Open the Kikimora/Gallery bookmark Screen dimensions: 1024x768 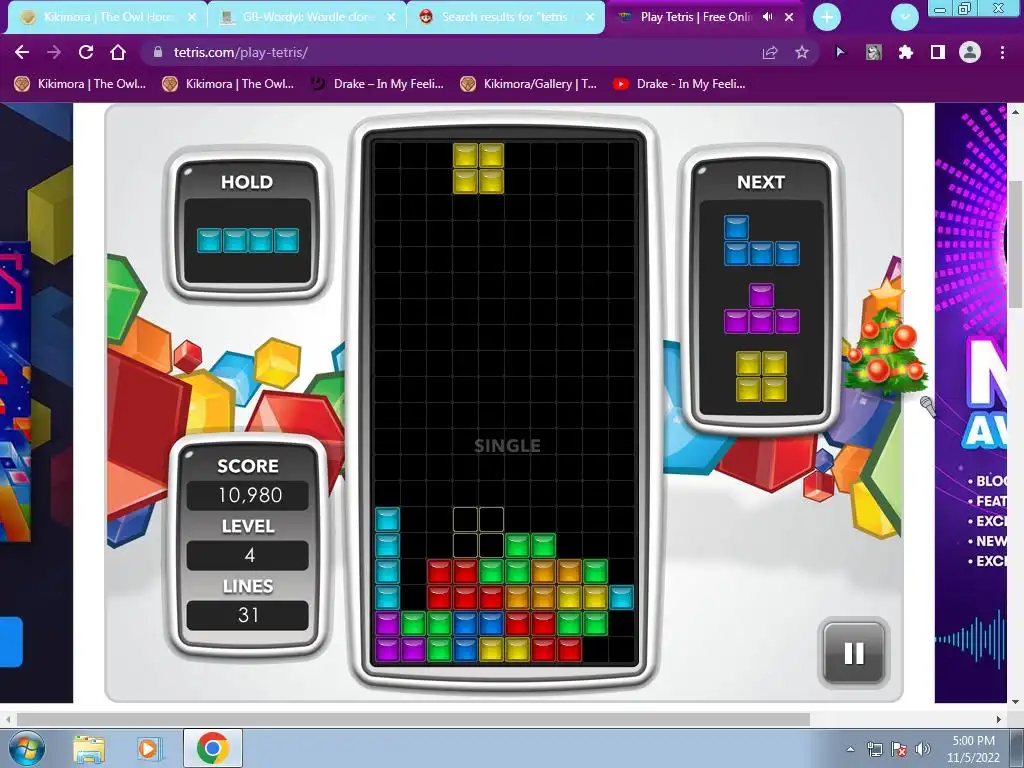pos(528,84)
